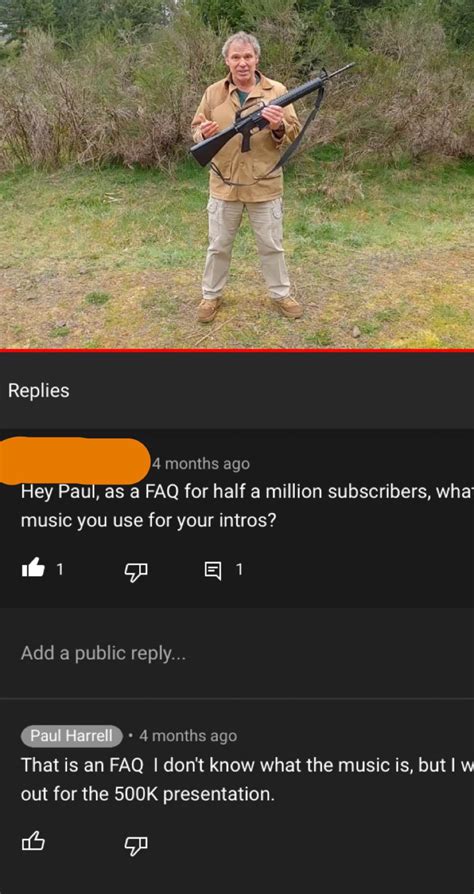Image resolution: width=474 pixels, height=894 pixels.
Task: Open the reply bubble icon on first comment
Action: coord(213,570)
